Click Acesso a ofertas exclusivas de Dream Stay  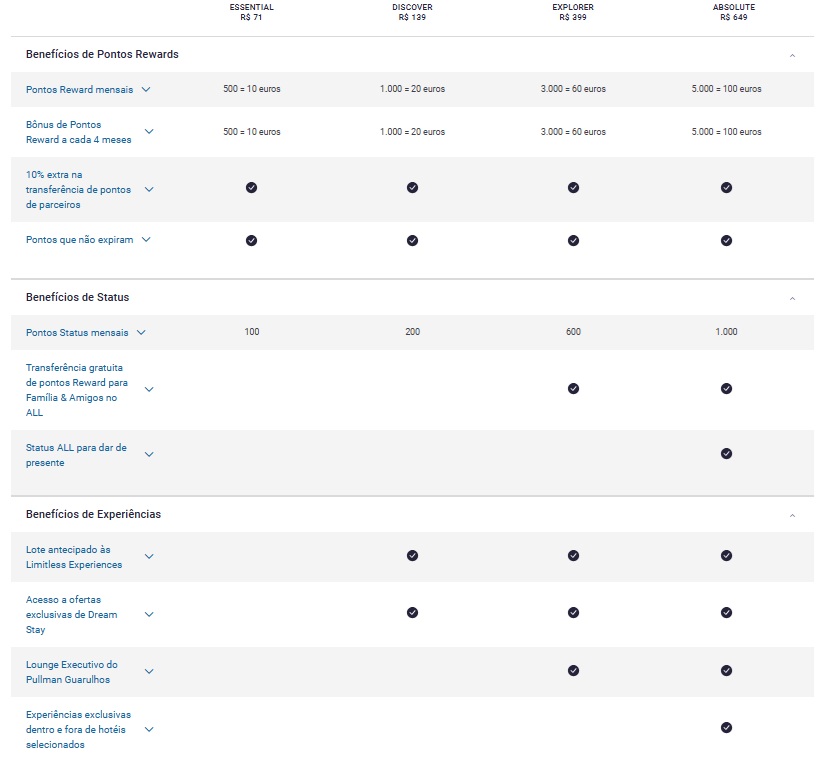pyautogui.click(x=72, y=614)
